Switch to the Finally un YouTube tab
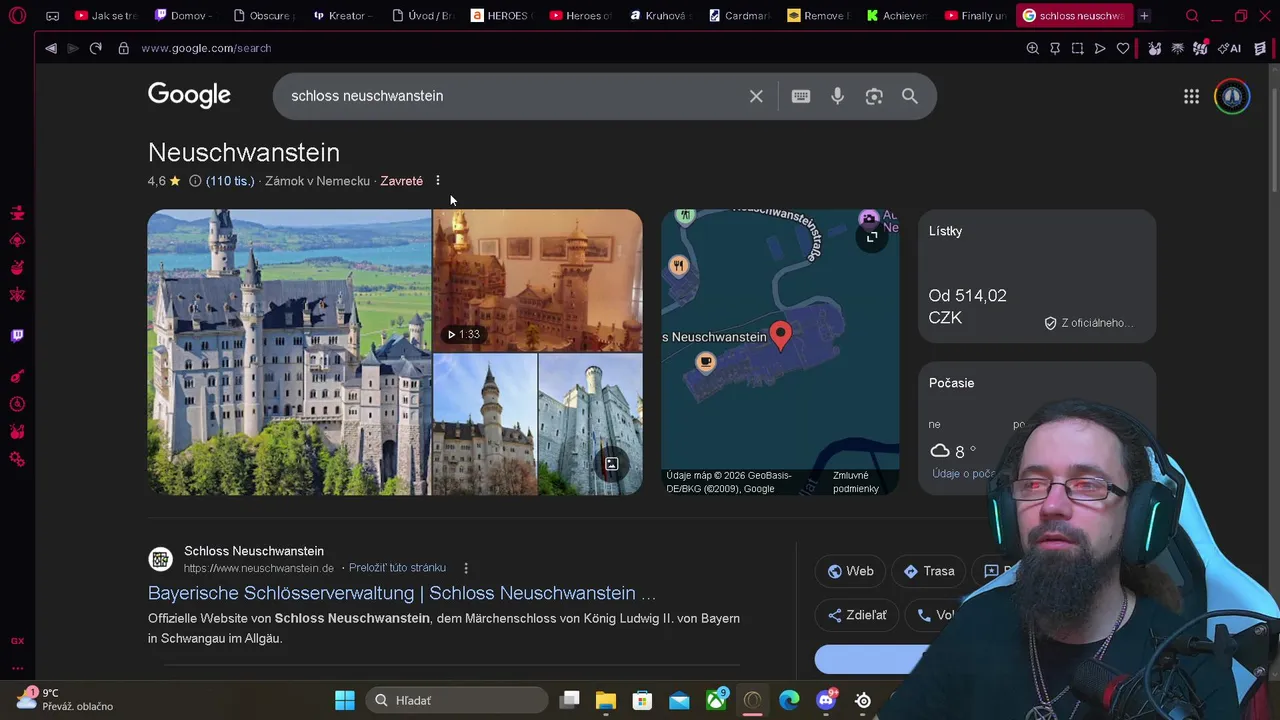 point(977,16)
